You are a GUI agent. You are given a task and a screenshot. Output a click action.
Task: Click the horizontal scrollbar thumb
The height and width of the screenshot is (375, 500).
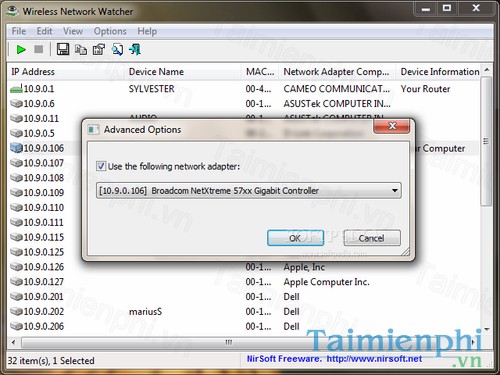point(228,342)
